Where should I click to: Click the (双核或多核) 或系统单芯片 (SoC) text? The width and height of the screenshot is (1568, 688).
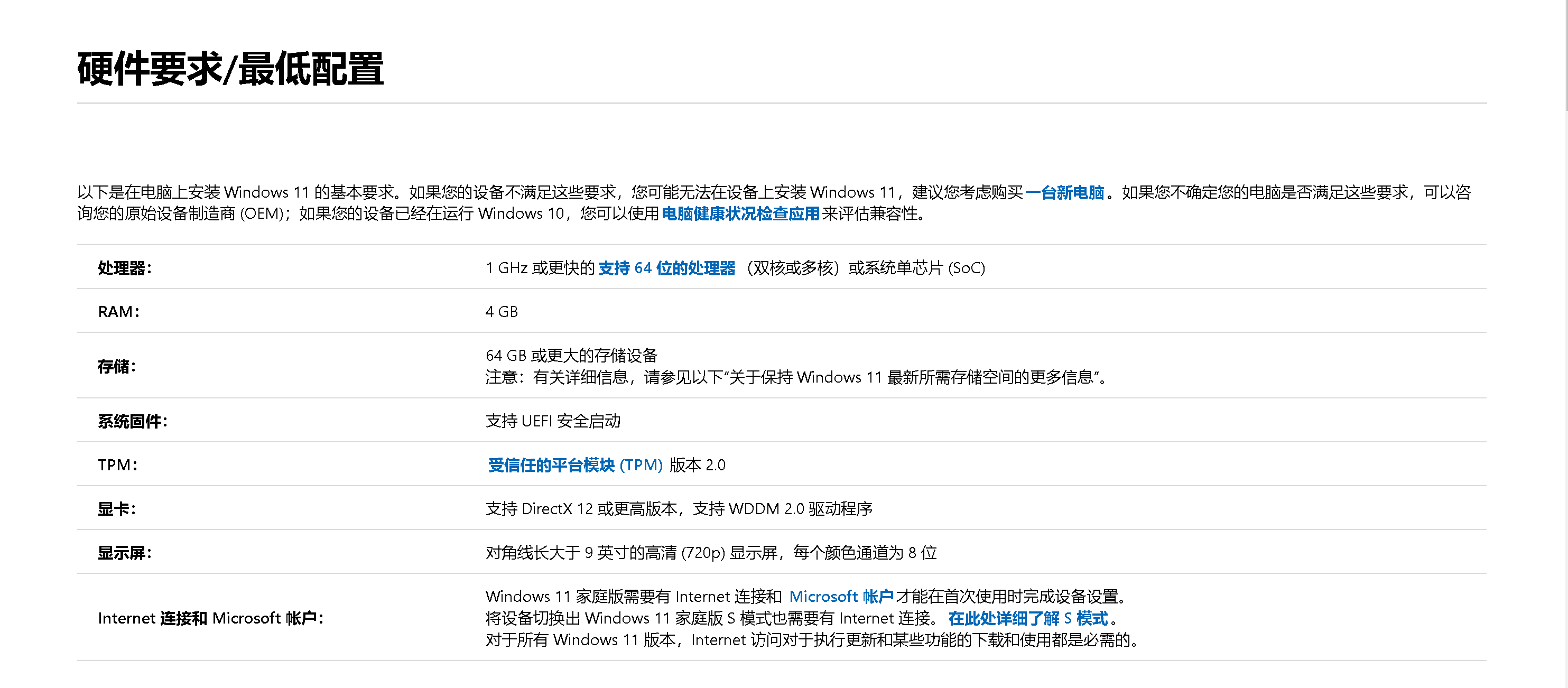click(x=865, y=268)
